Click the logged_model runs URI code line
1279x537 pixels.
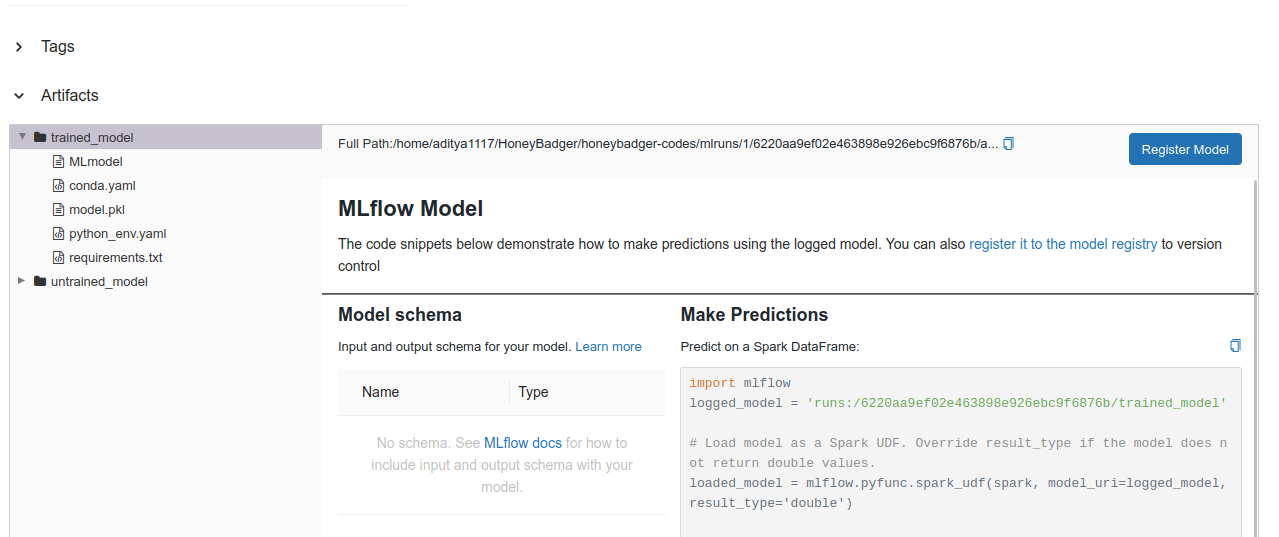tap(958, 403)
